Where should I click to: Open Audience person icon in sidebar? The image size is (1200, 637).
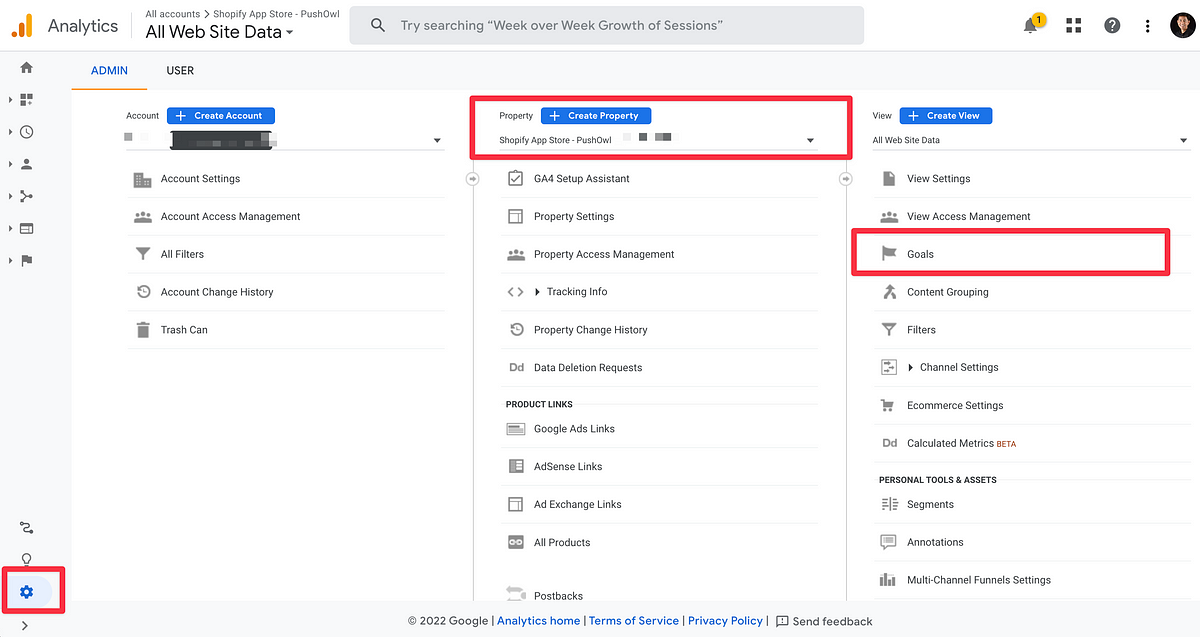[26, 164]
